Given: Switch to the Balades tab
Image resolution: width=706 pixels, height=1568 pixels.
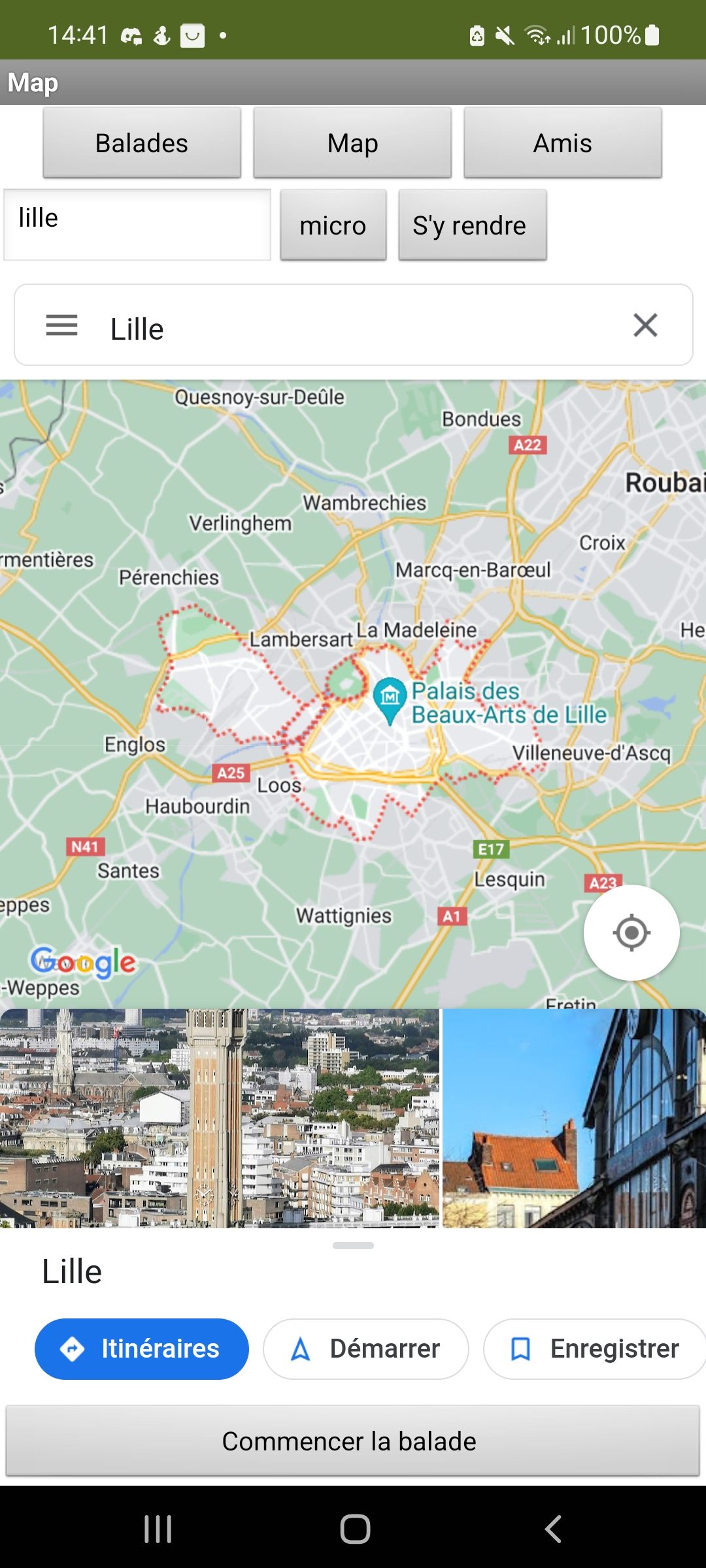Looking at the screenshot, I should pyautogui.click(x=142, y=143).
